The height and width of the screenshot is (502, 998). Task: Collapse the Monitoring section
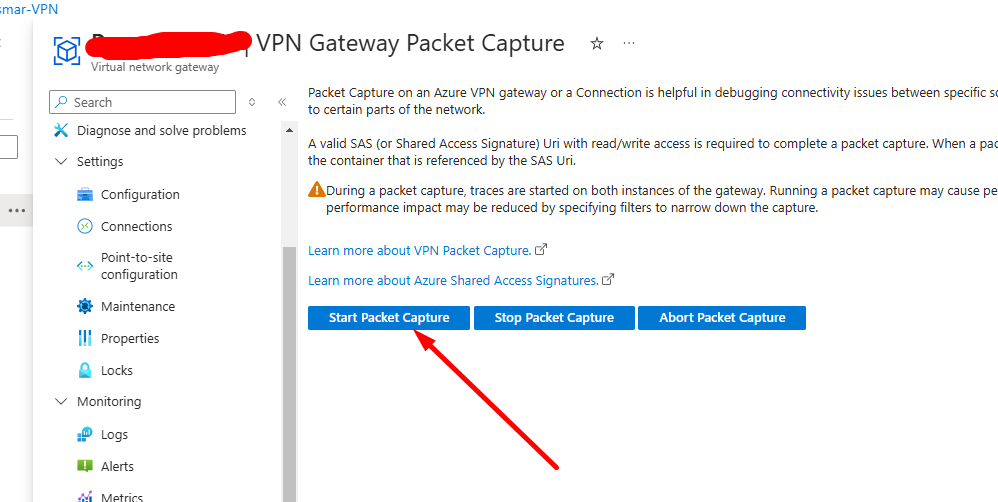coord(61,401)
